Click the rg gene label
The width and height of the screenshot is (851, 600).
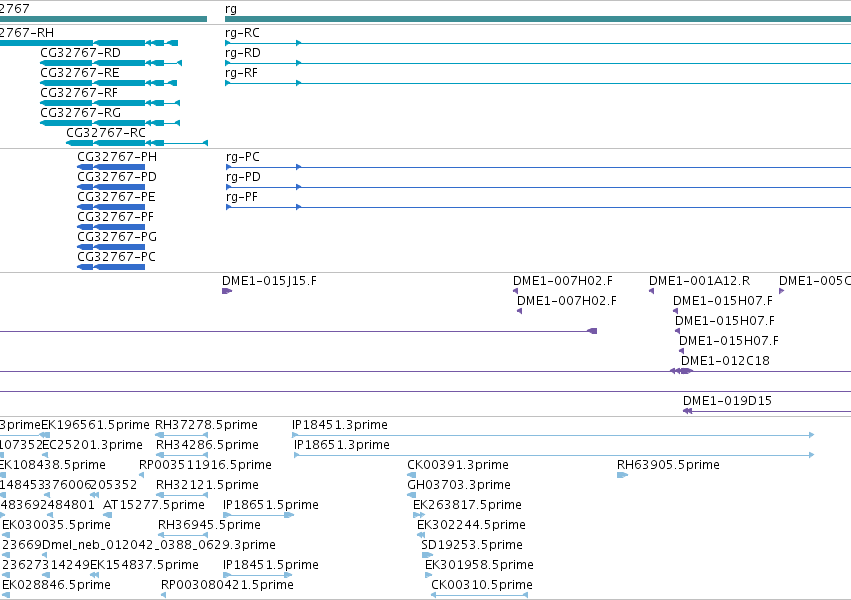(x=231, y=9)
